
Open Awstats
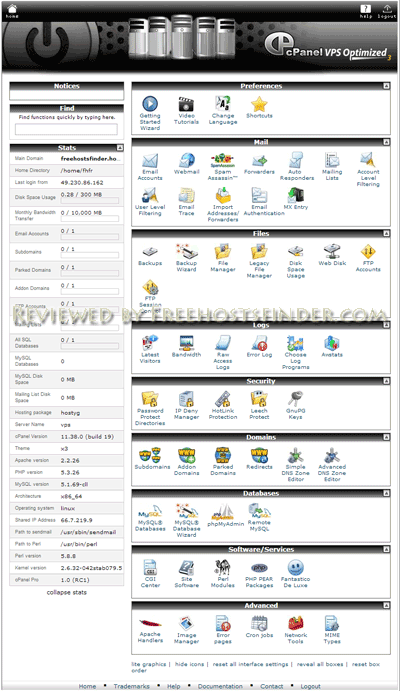click(x=332, y=346)
